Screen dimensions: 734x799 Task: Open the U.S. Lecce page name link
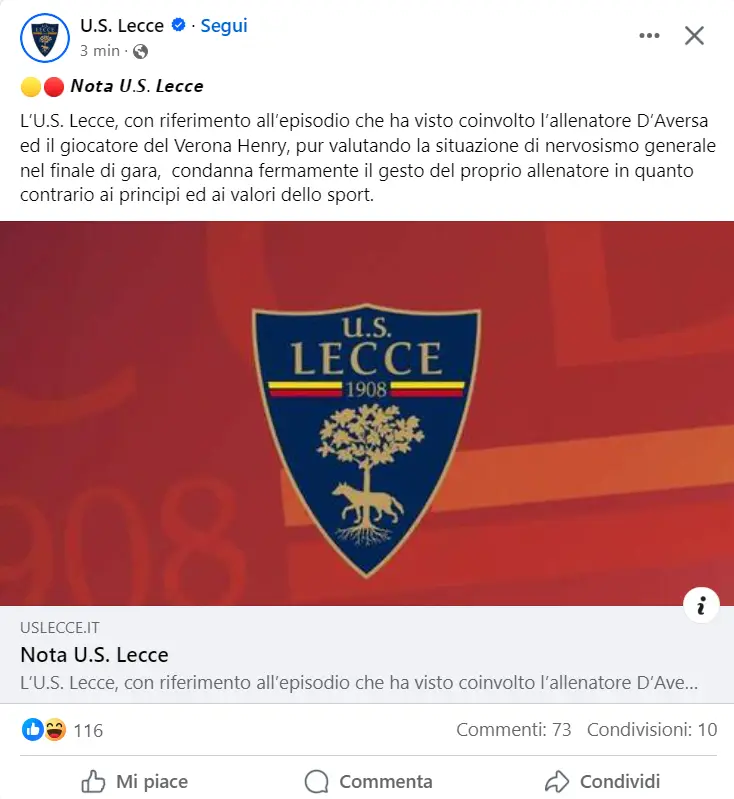coord(122,26)
